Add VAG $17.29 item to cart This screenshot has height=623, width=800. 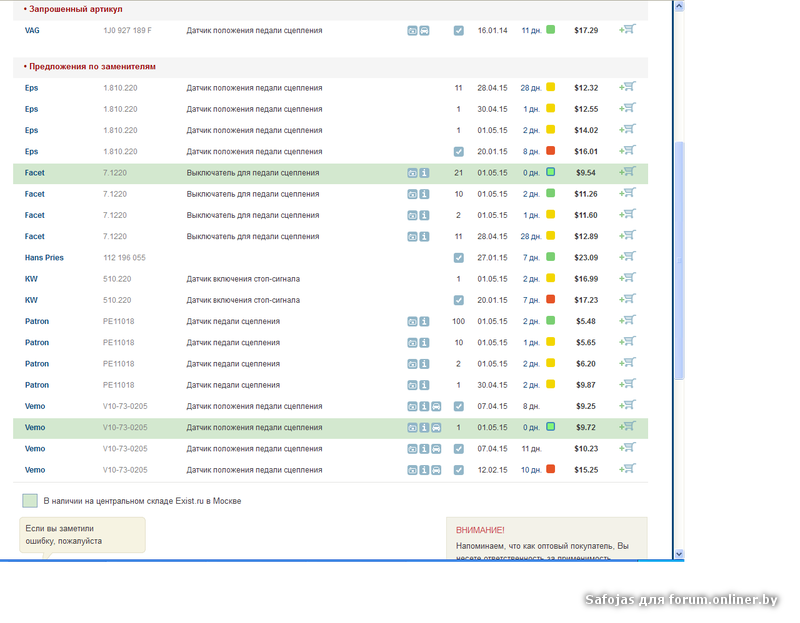[628, 30]
